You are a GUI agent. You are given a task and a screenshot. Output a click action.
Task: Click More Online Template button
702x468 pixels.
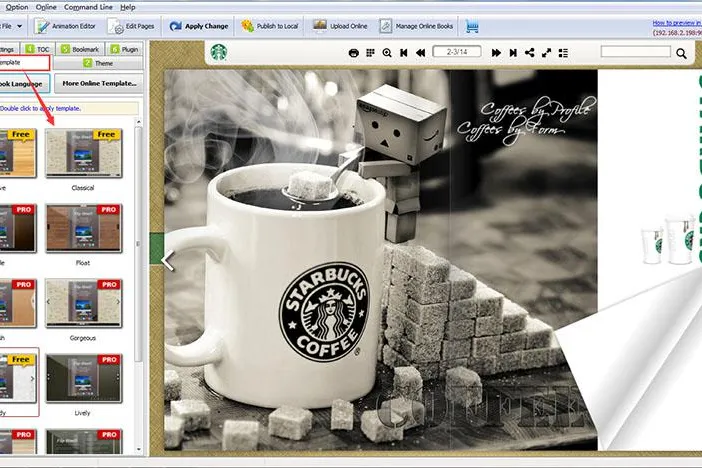pos(99,83)
